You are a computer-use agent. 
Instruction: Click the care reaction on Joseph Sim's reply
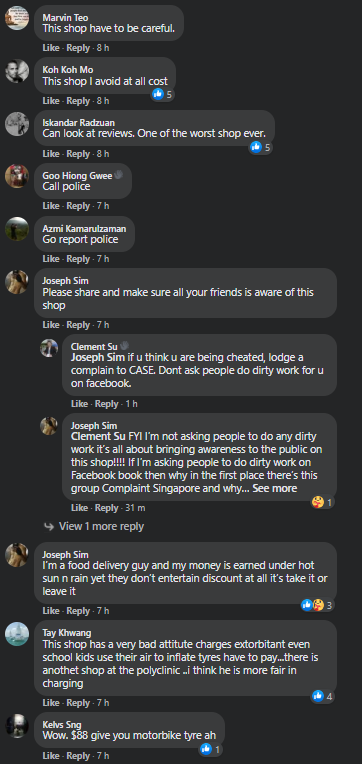[323, 502]
